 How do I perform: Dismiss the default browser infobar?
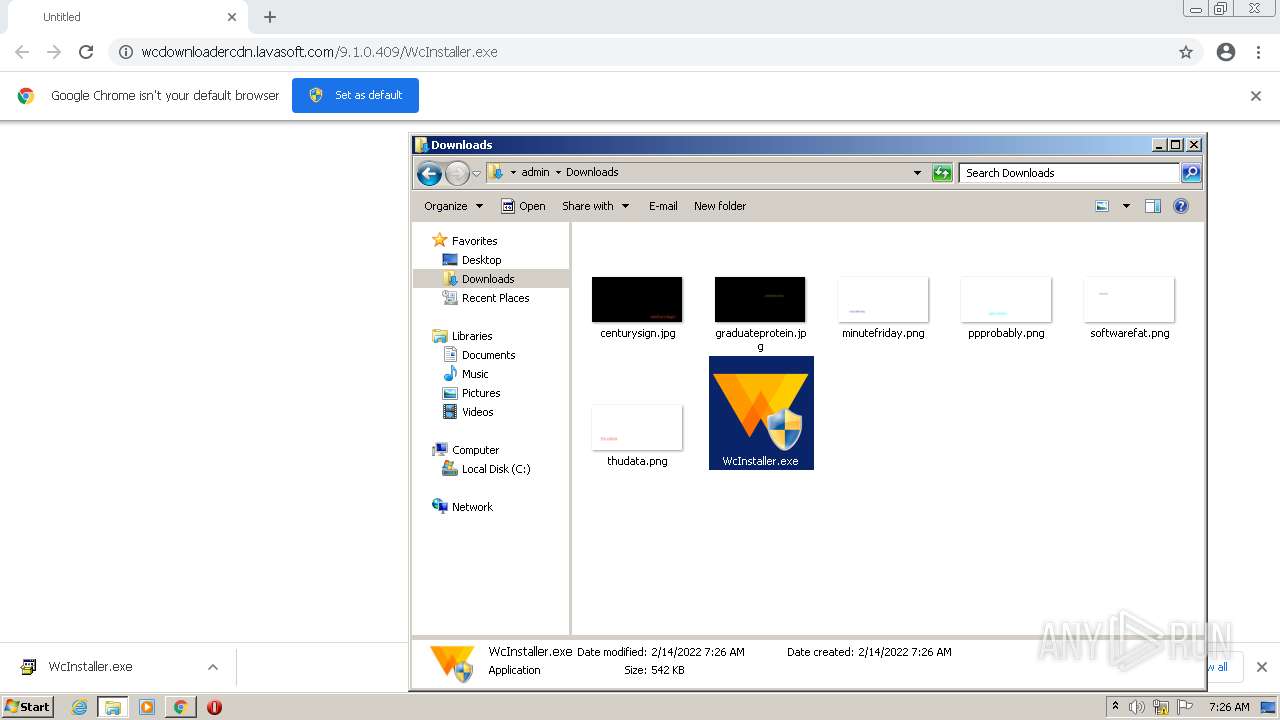point(1256,96)
